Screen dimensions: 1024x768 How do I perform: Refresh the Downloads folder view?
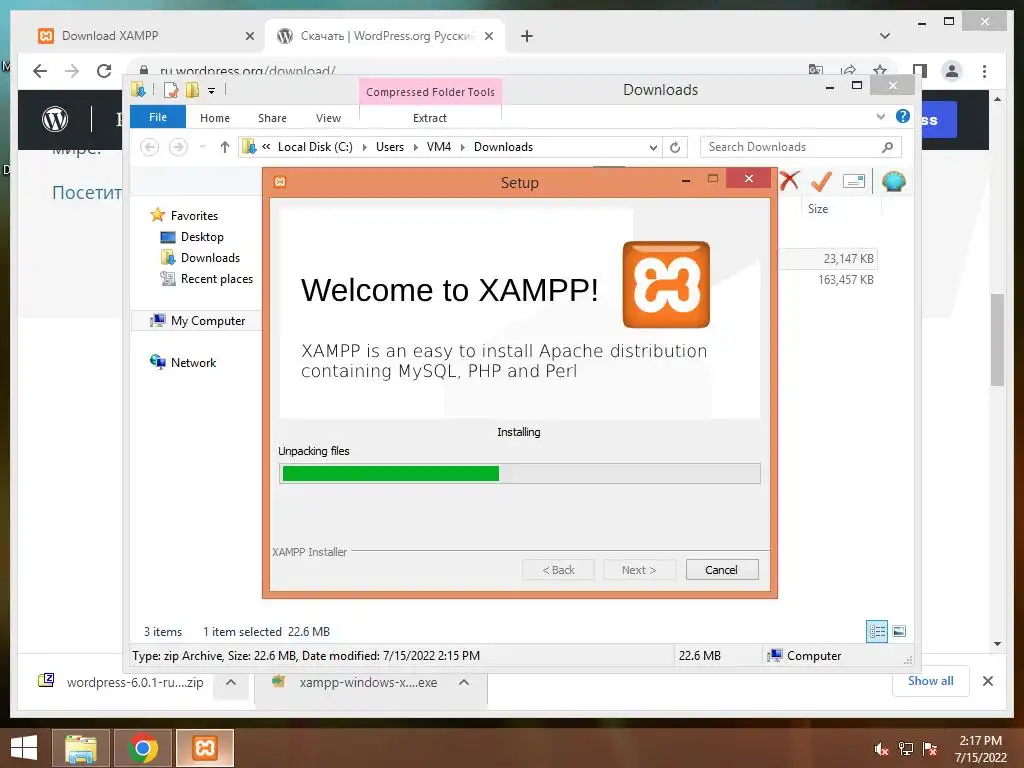(x=675, y=148)
